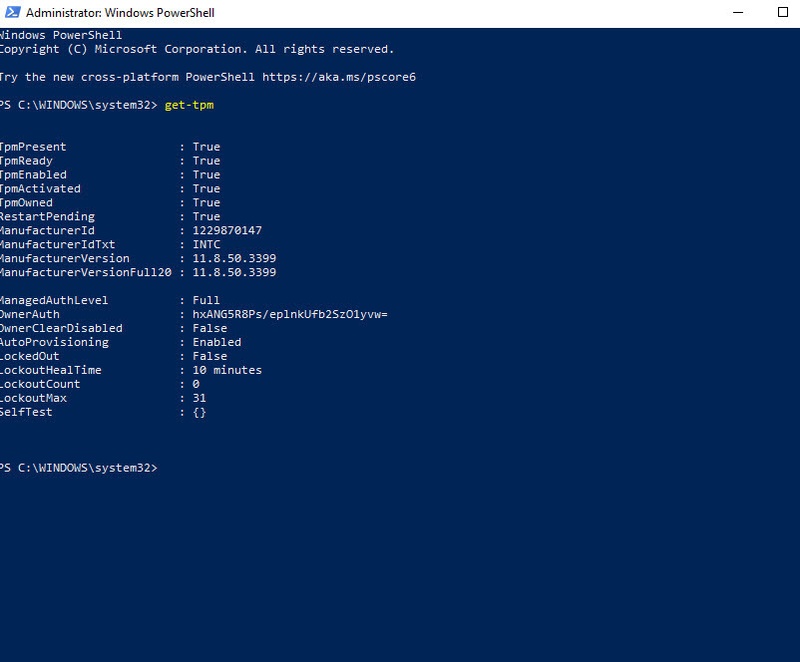Select the INTC manufacturer text value
Screen dimensions: 800x662
(x=206, y=244)
